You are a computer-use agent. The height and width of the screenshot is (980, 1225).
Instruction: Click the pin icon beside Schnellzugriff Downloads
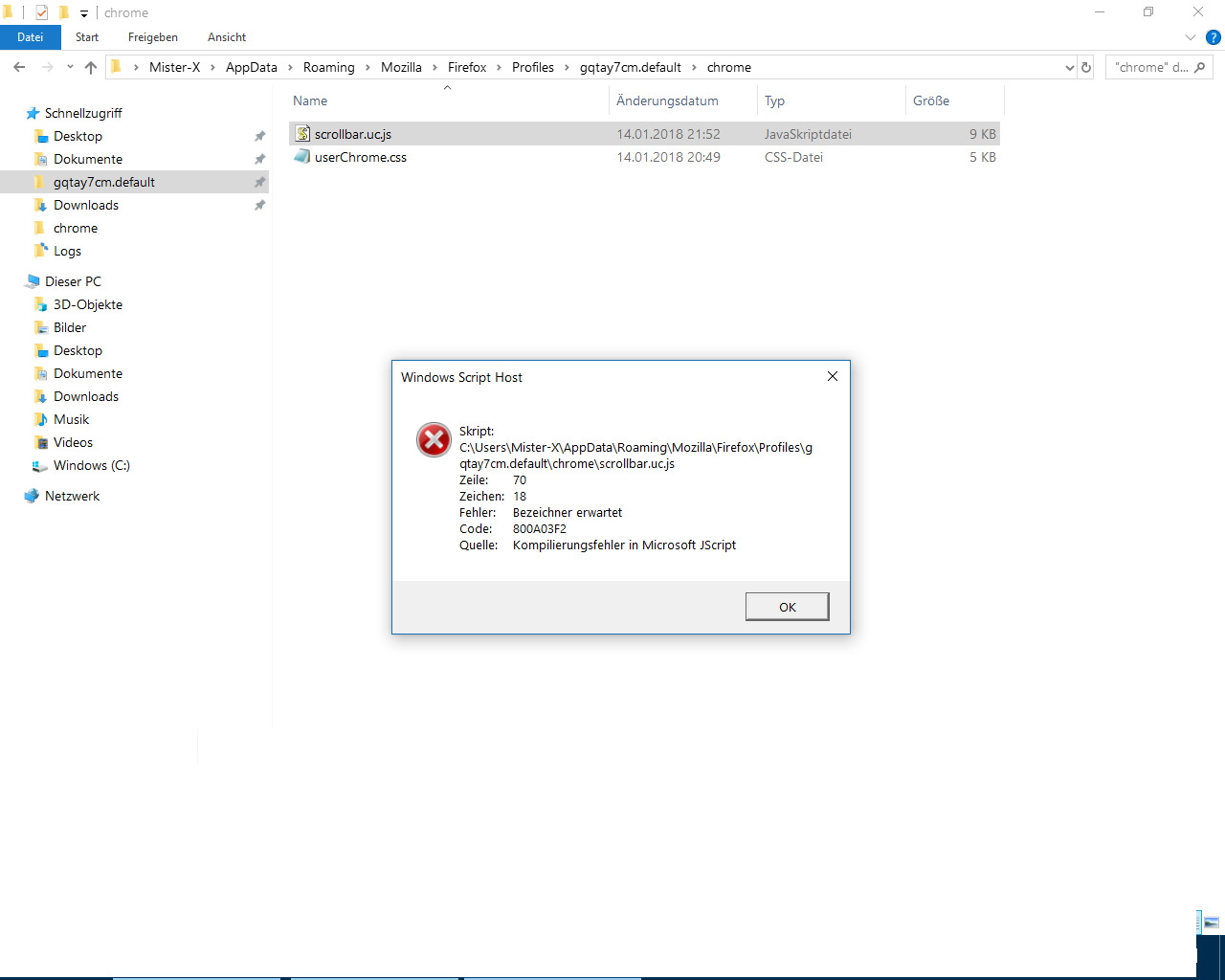pyautogui.click(x=259, y=205)
